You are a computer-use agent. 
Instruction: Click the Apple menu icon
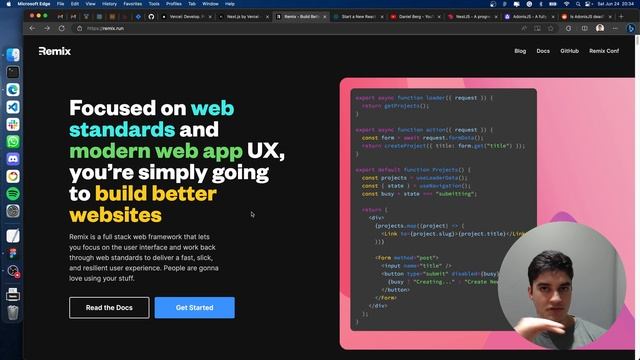coord(8,4)
